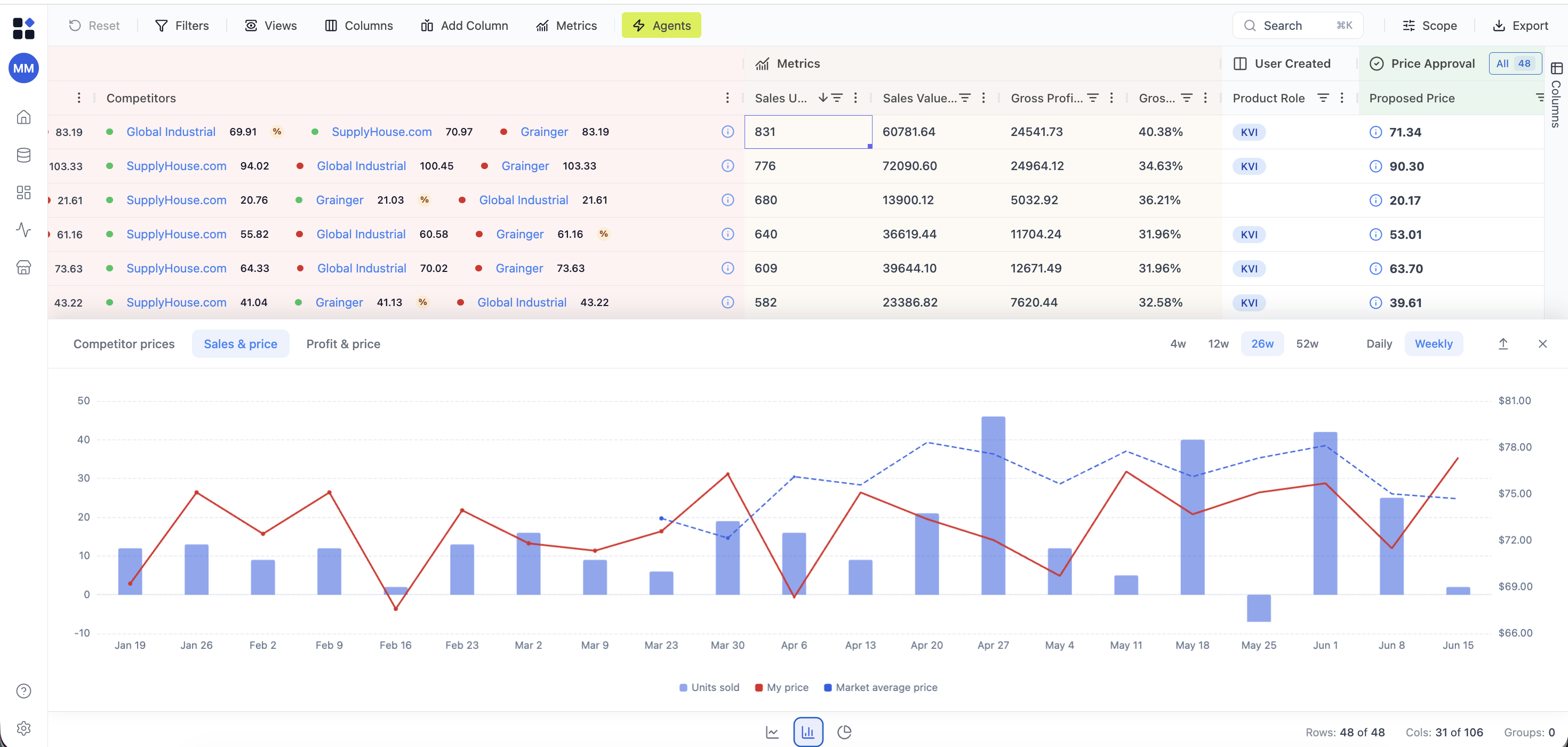Select the Sales & price tab
The height and width of the screenshot is (747, 1568).
(241, 344)
